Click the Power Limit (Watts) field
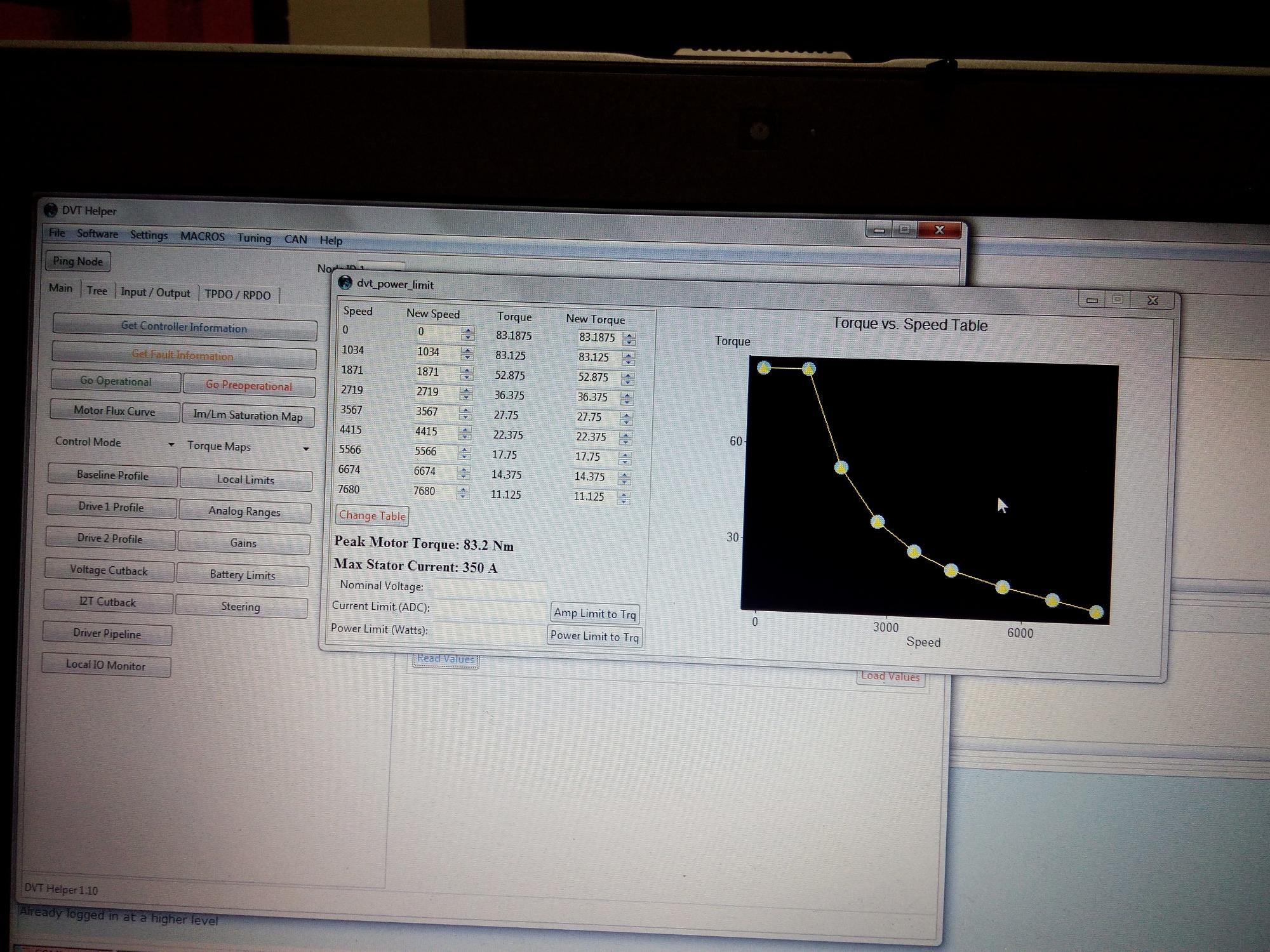 pyautogui.click(x=488, y=633)
